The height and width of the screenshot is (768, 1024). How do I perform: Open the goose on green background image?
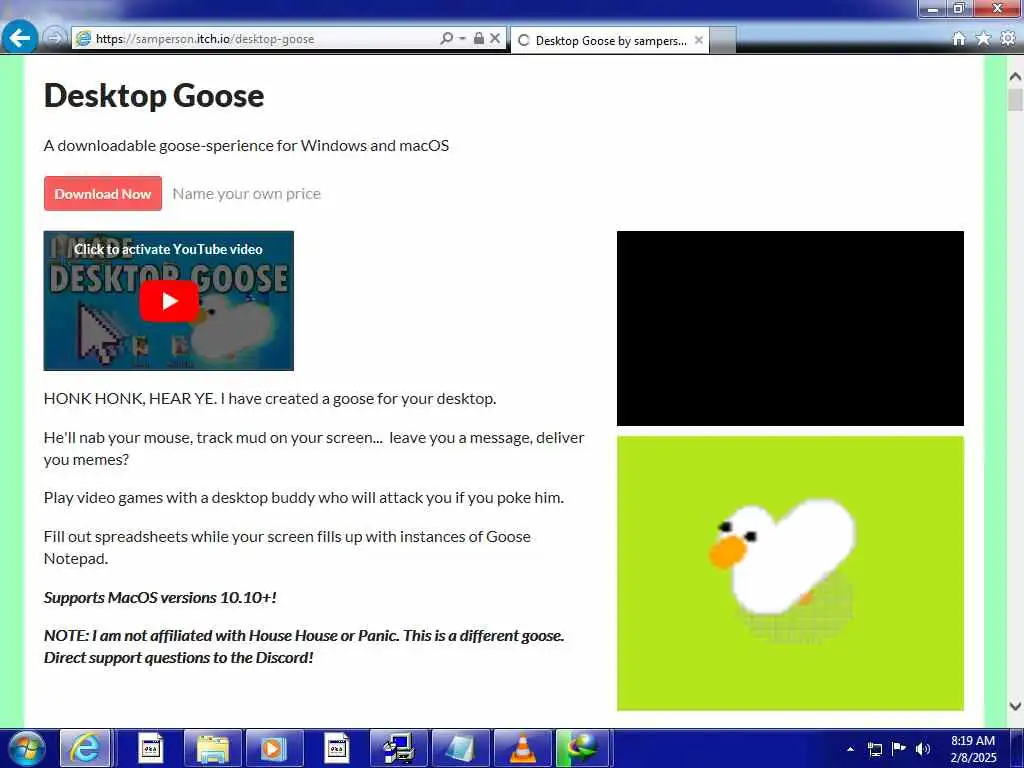tap(790, 573)
